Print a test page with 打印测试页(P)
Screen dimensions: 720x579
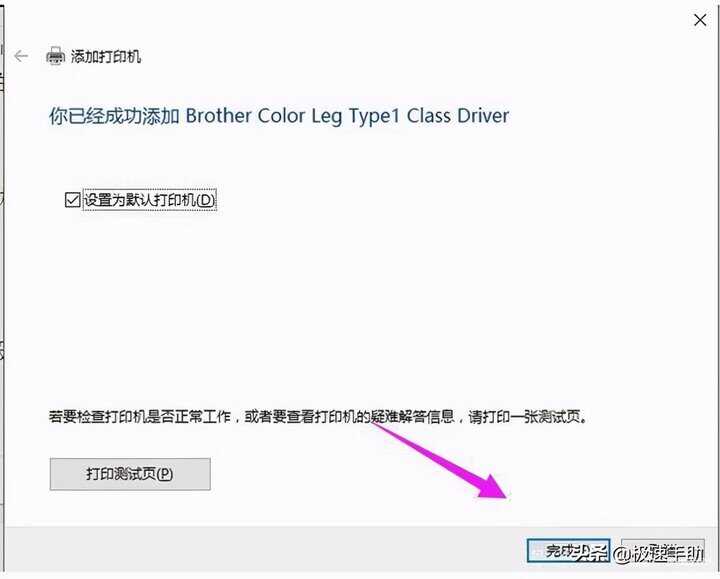pyautogui.click(x=130, y=474)
